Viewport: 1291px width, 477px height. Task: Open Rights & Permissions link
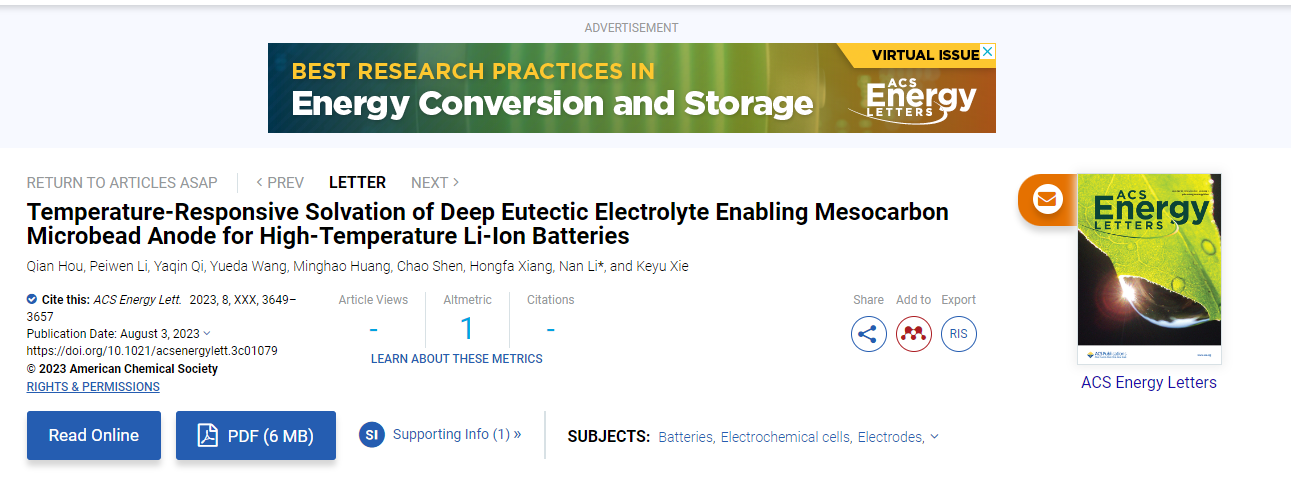click(x=93, y=386)
